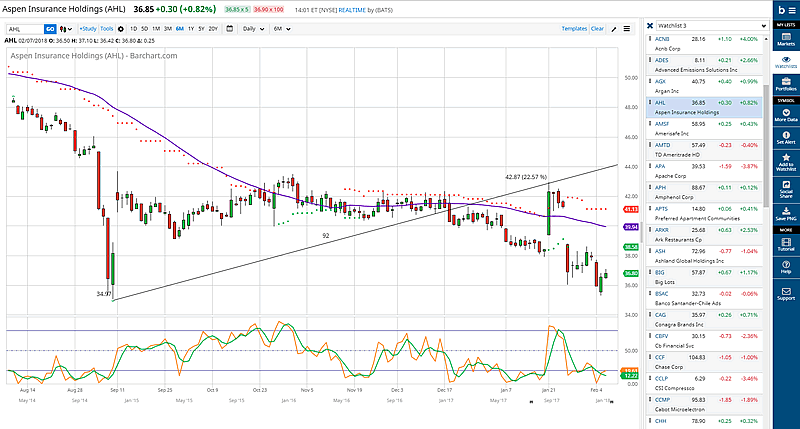Open the Tools menu
The width and height of the screenshot is (800, 429).
pos(107,29)
